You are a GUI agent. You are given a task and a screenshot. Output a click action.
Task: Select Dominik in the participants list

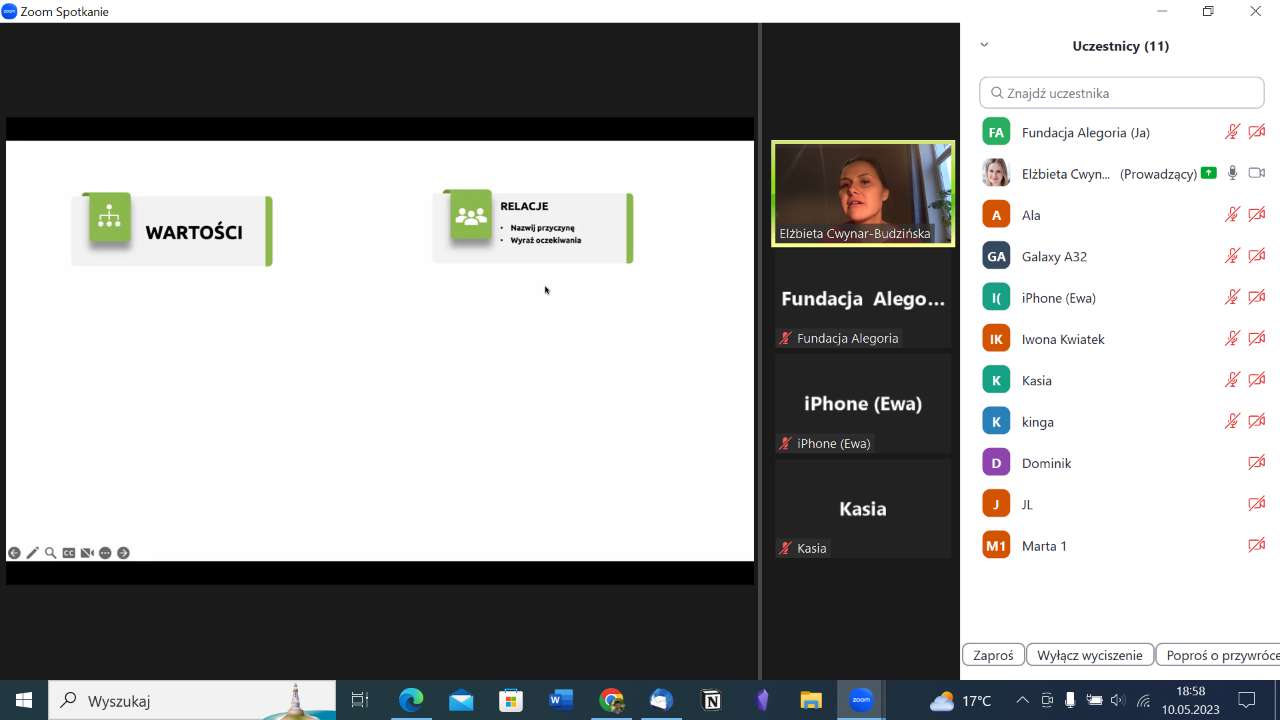tap(1046, 463)
